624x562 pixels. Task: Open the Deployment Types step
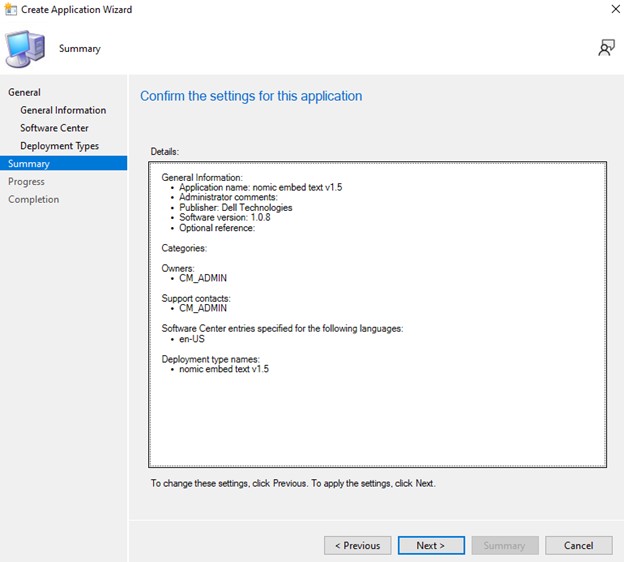(x=59, y=146)
